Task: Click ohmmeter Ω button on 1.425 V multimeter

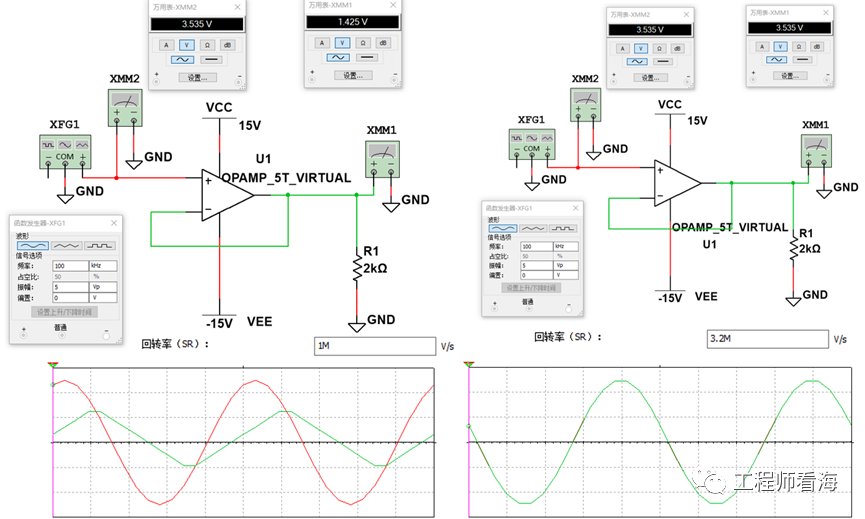Action: 363,43
